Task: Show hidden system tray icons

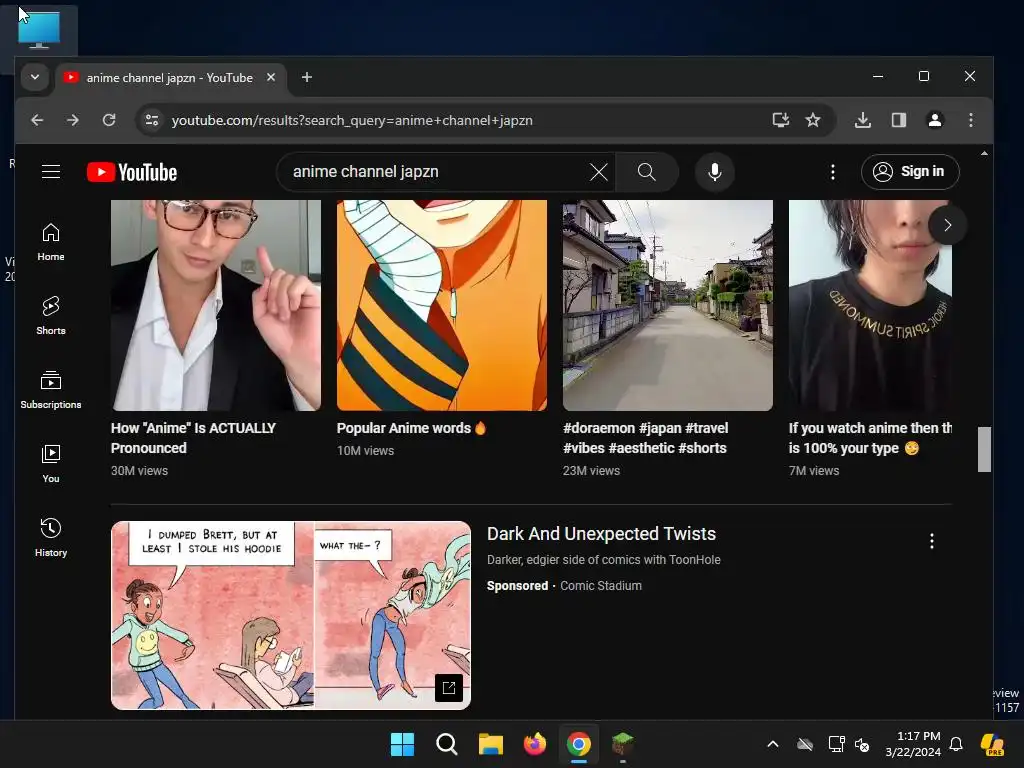Action: point(773,744)
